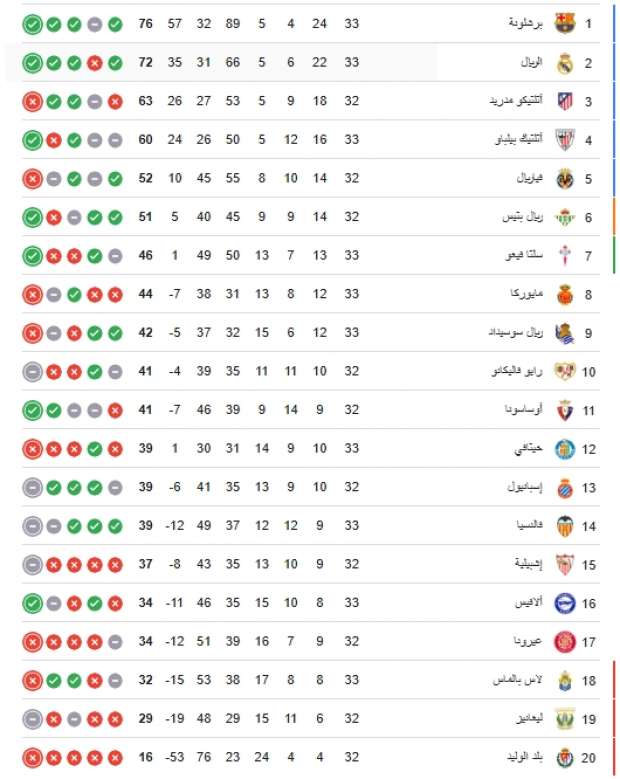Viewport: 620px width, 779px height.
Task: Click Barcelona's 76 points value
Action: pyautogui.click(x=146, y=23)
